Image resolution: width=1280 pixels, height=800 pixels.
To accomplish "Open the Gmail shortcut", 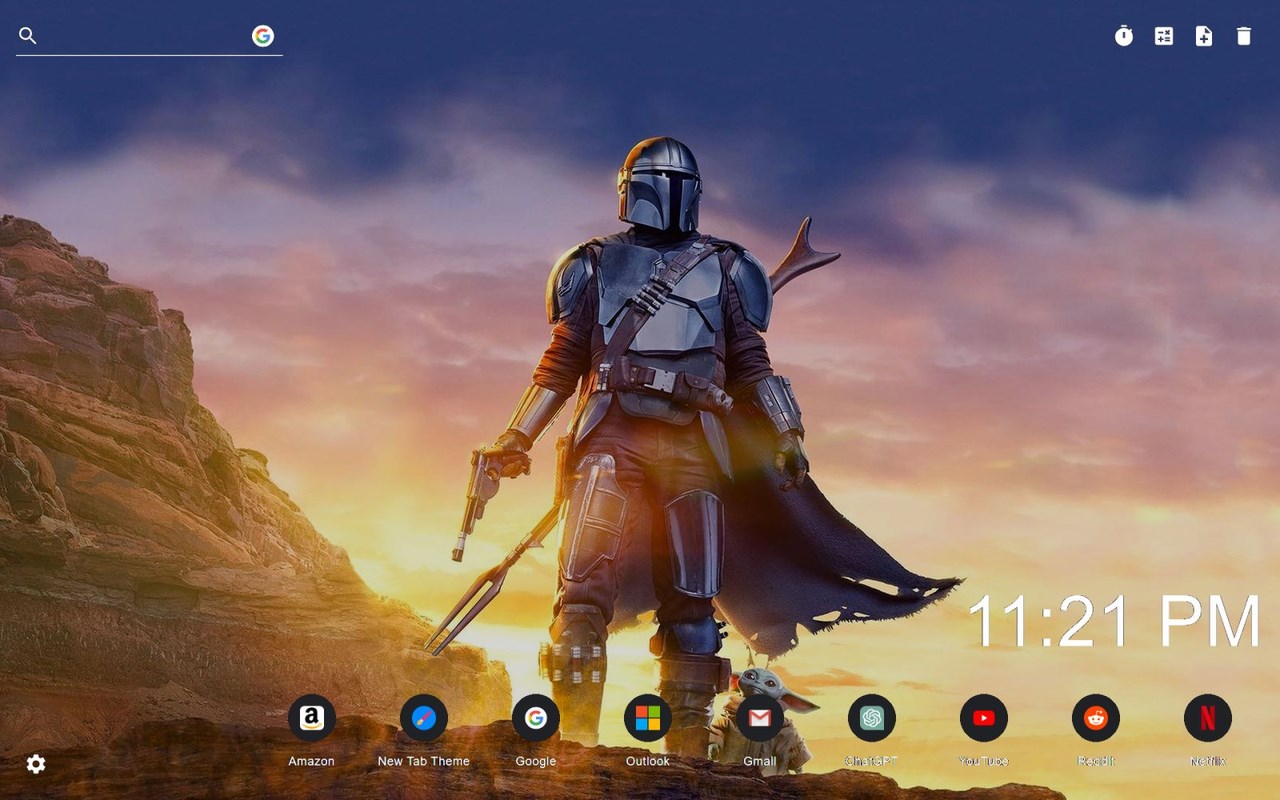I will pyautogui.click(x=760, y=718).
